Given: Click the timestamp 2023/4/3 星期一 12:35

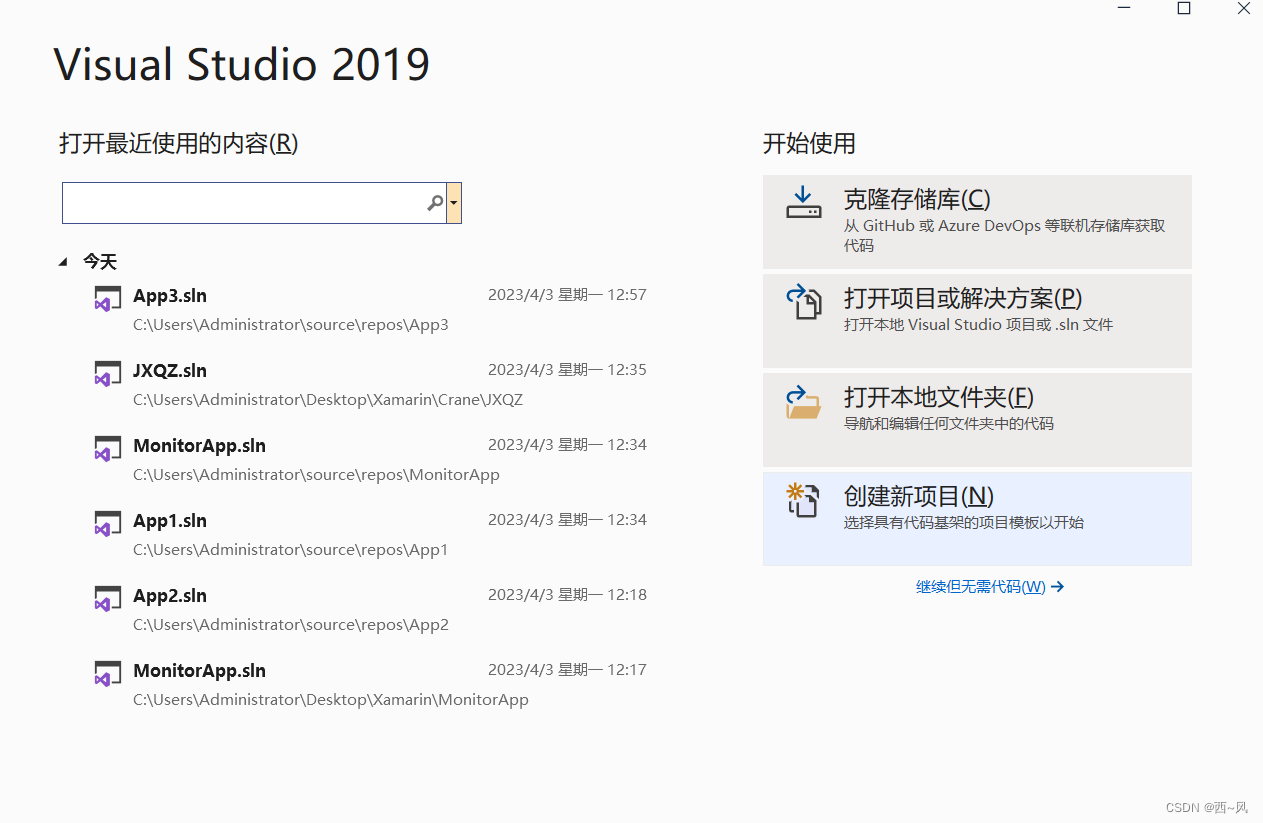Looking at the screenshot, I should 567,370.
